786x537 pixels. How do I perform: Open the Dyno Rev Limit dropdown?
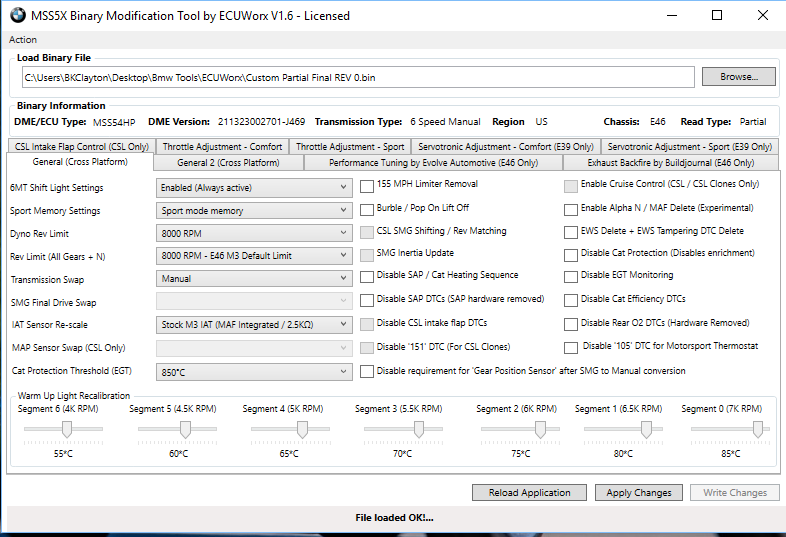[254, 233]
